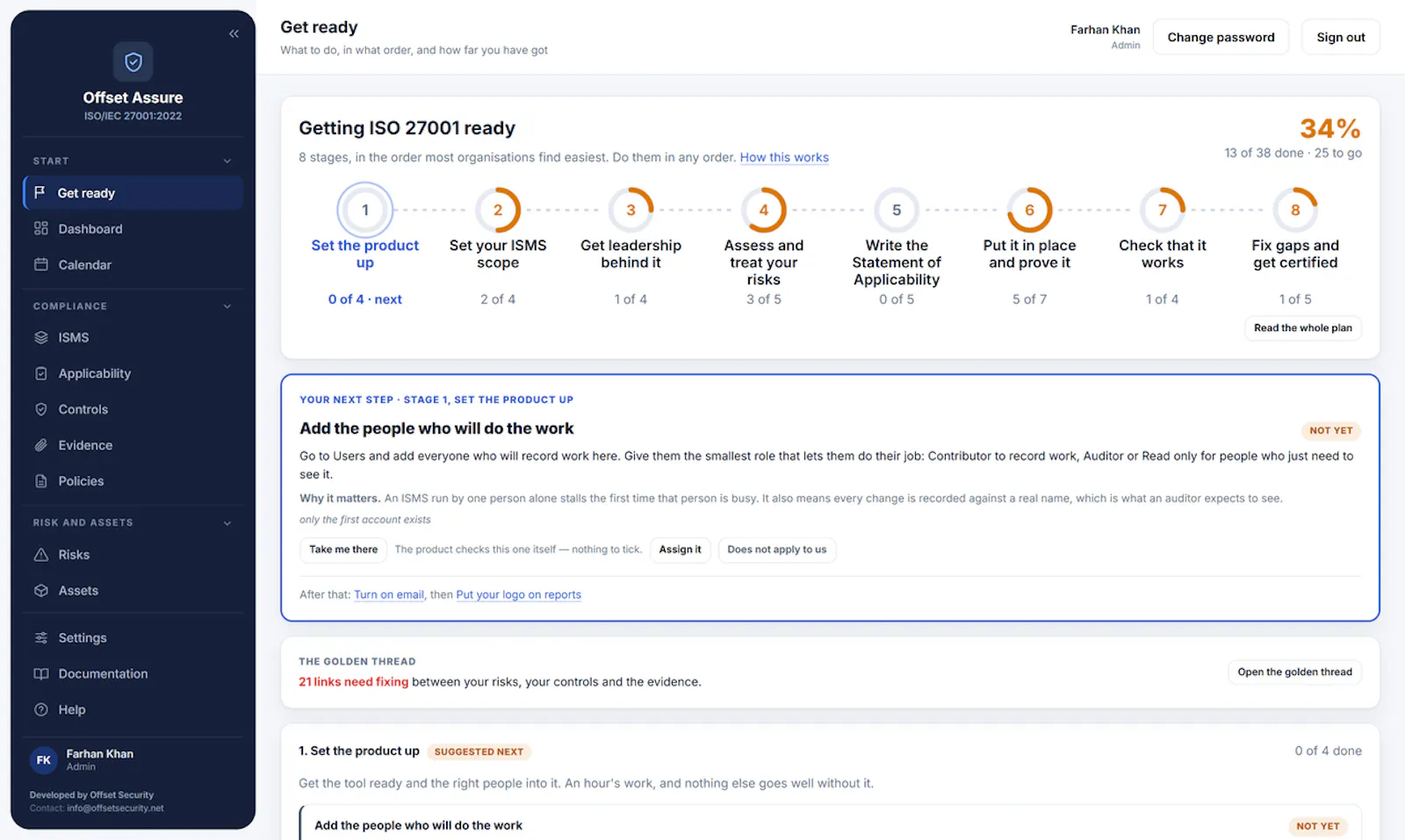This screenshot has width=1405, height=840.
Task: Click the FK user avatar
Action: tap(44, 760)
